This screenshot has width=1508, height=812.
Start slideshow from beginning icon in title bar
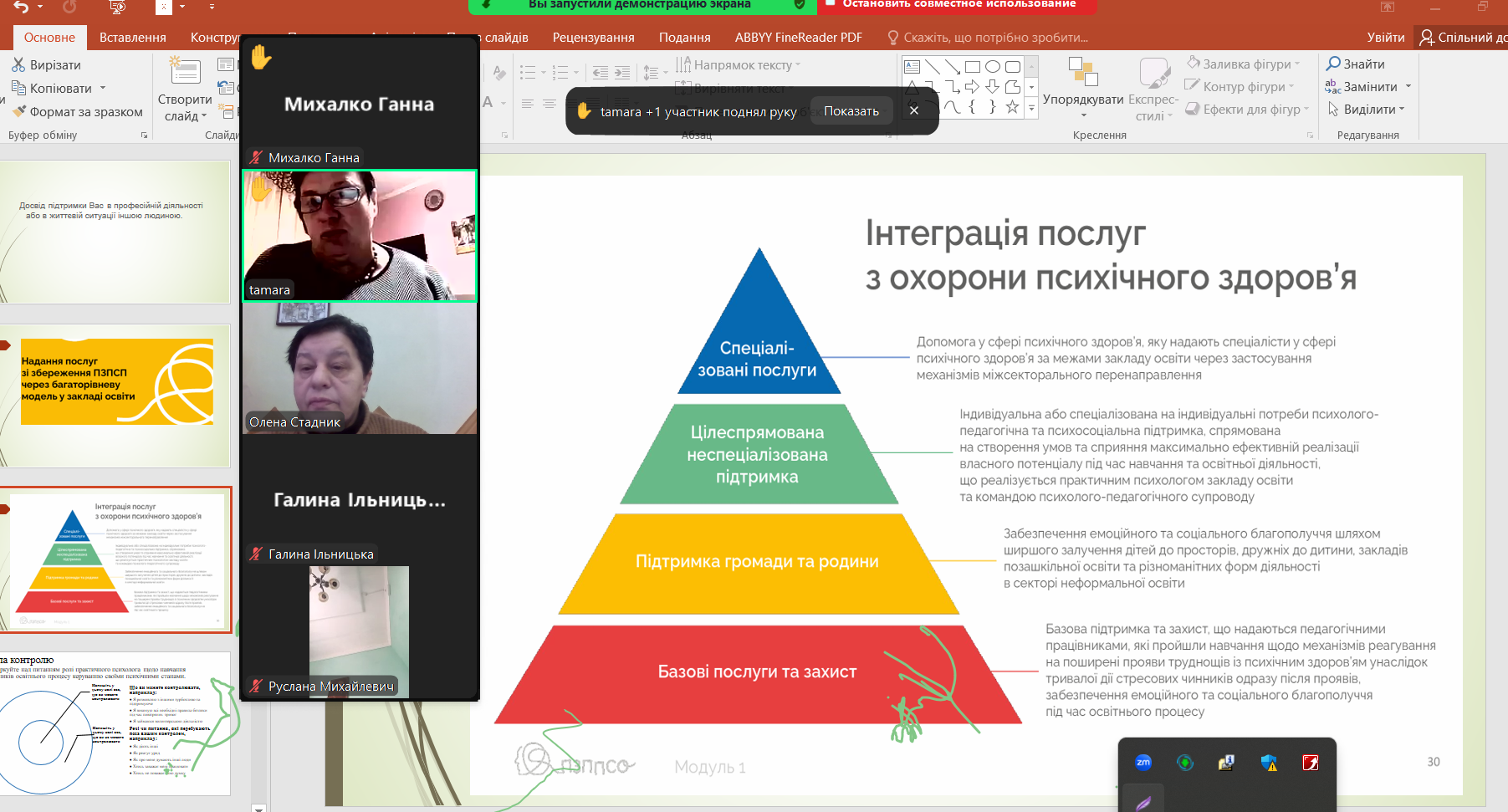click(x=118, y=7)
